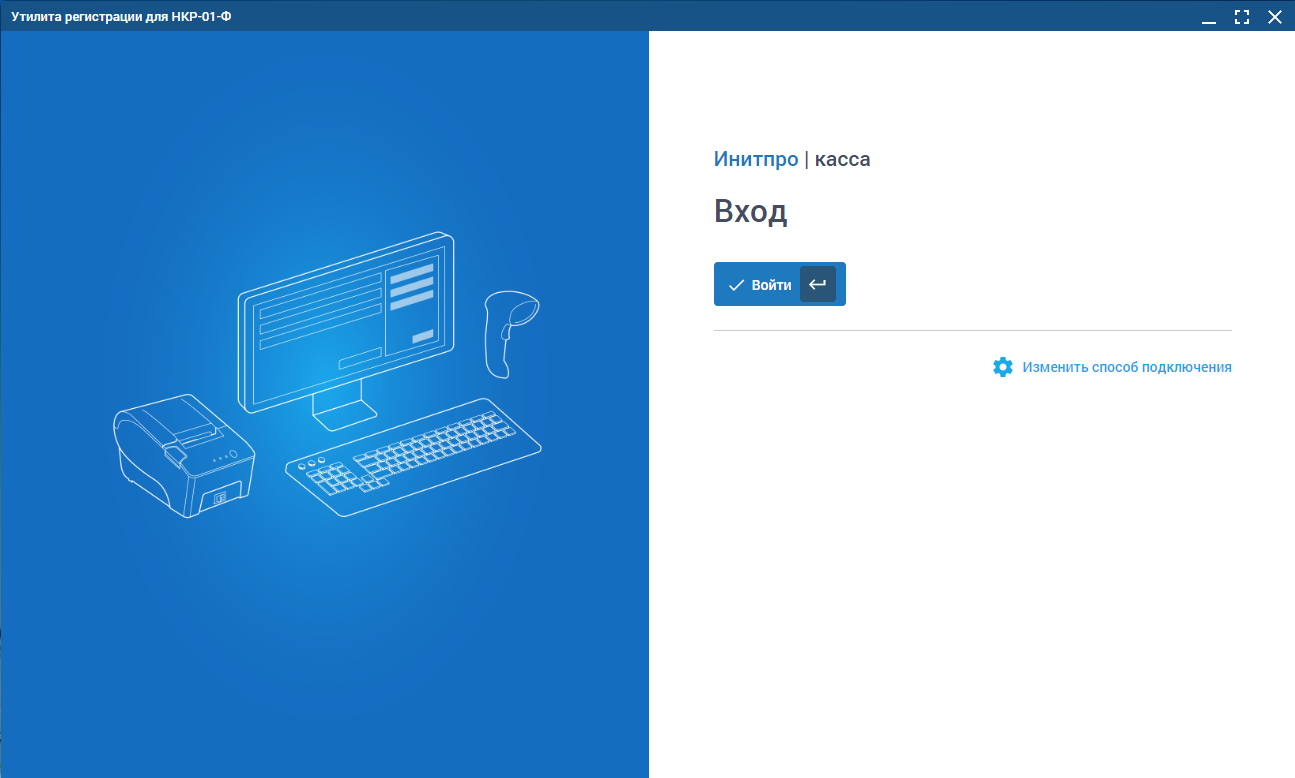The height and width of the screenshot is (778, 1295).
Task: Log in with the Войти button label
Action: click(x=771, y=285)
